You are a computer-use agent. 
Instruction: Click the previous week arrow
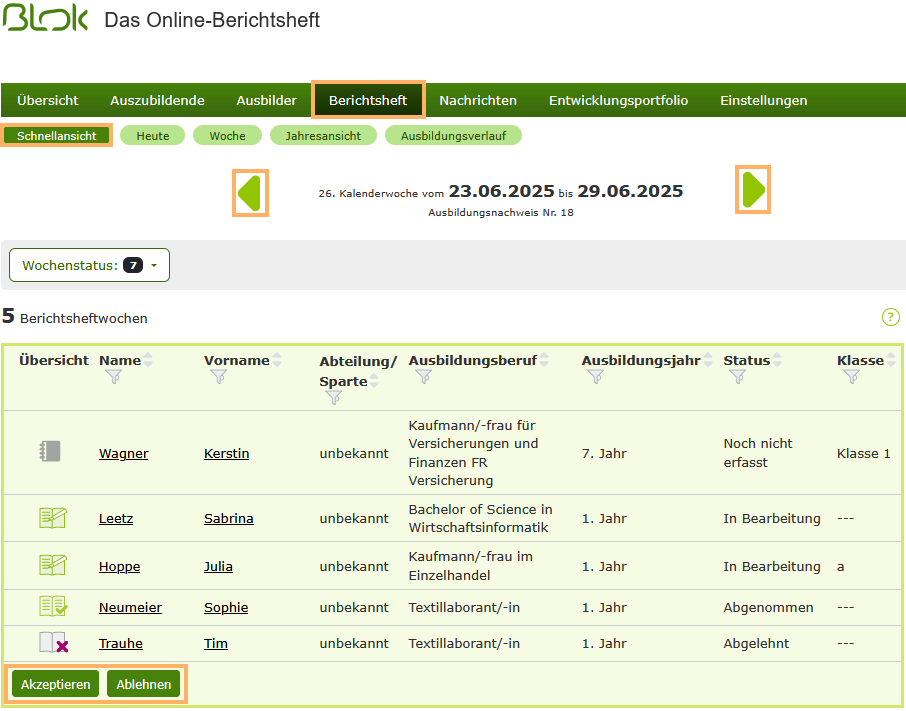pos(249,191)
